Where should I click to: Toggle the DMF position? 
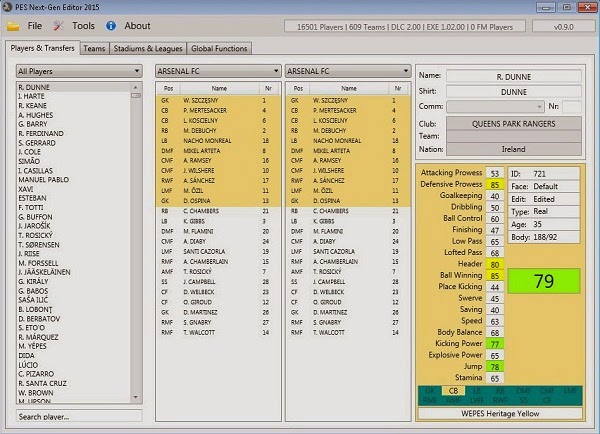coord(523,391)
